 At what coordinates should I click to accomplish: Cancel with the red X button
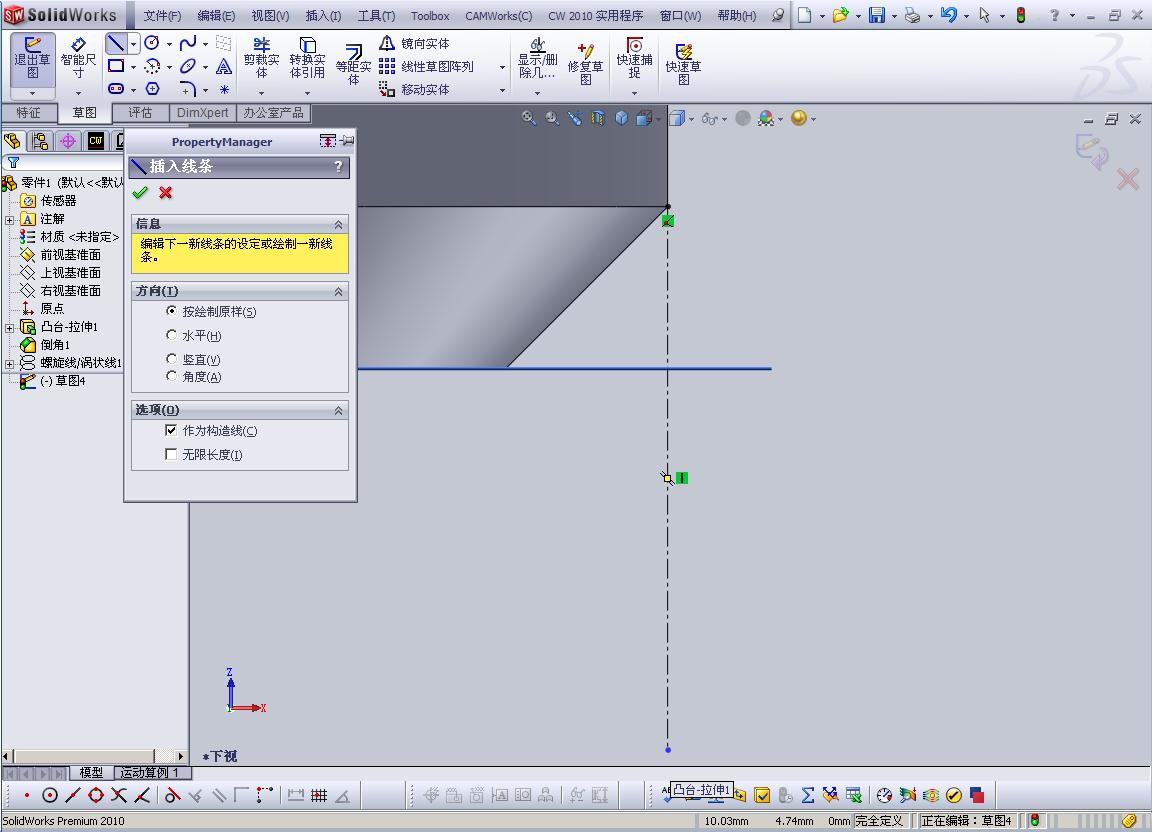(x=165, y=193)
